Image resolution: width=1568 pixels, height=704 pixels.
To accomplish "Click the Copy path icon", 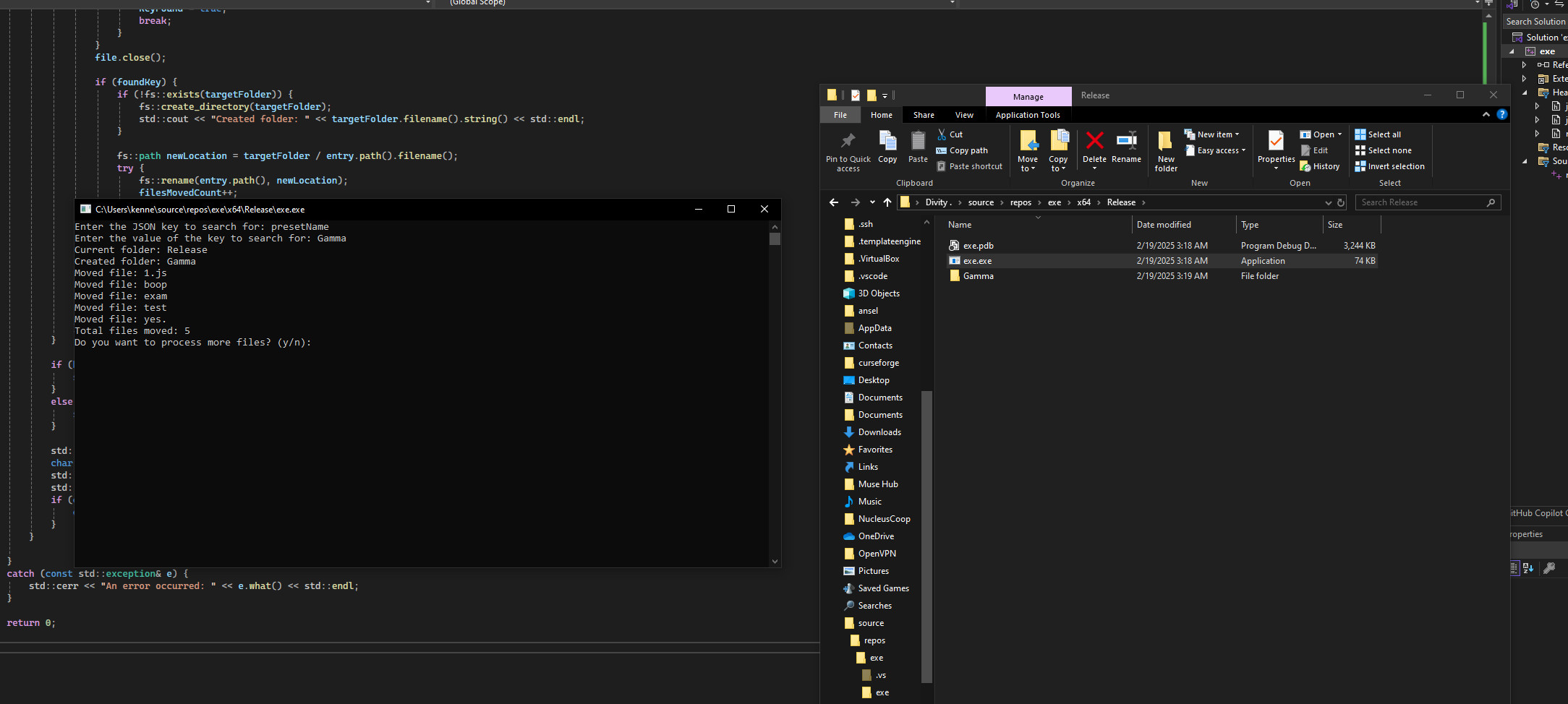I will 942,150.
